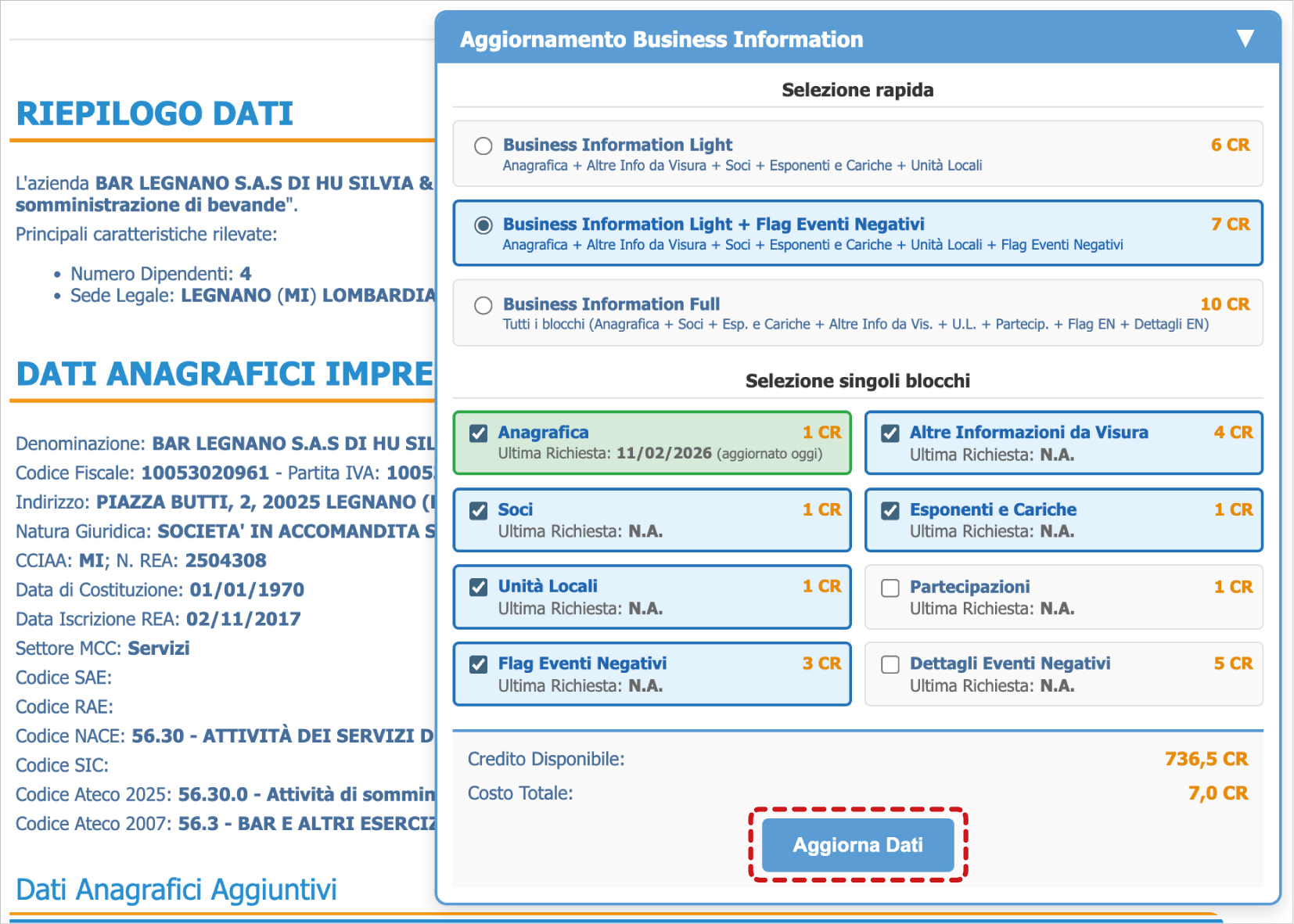Disable the Unità Locali checkbox
Image resolution: width=1294 pixels, height=924 pixels.
(x=479, y=588)
